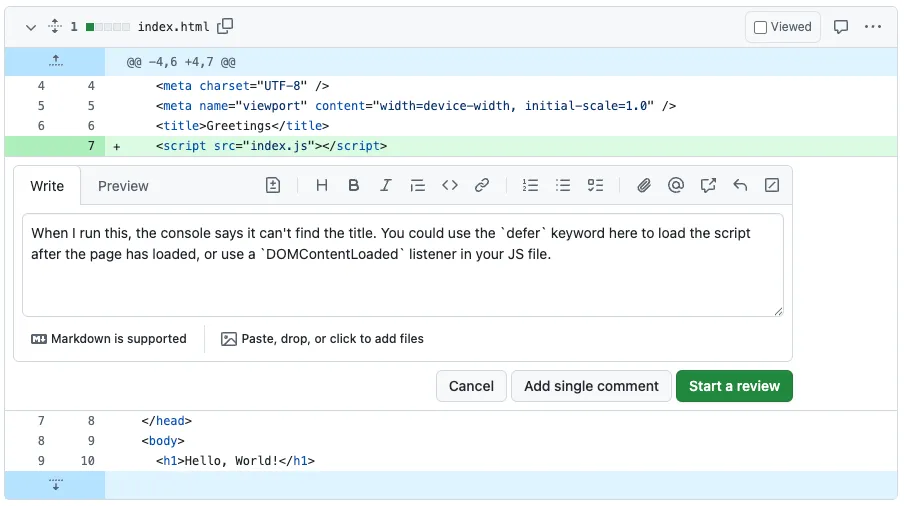Viewport: 904px width, 506px height.
Task: Click Start a review
Action: (734, 386)
